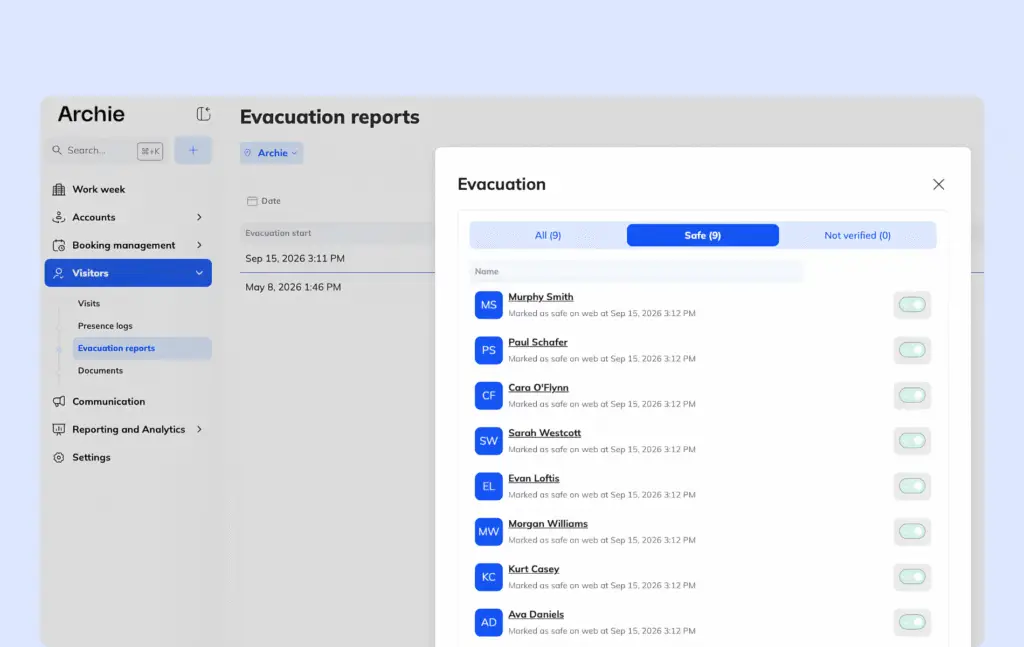Switch to the Safe (9) tab
The width and height of the screenshot is (1024, 647).
703,235
